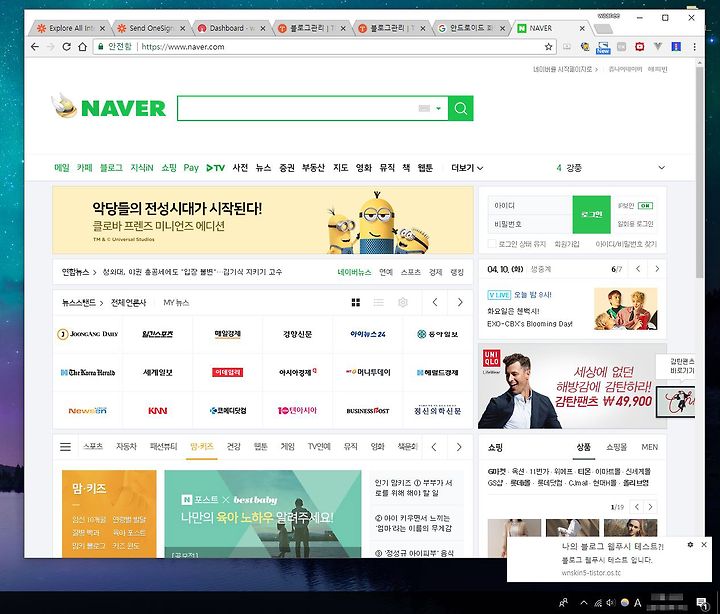Click the browser address bar URL
Image resolution: width=720 pixels, height=614 pixels.
tap(183, 47)
